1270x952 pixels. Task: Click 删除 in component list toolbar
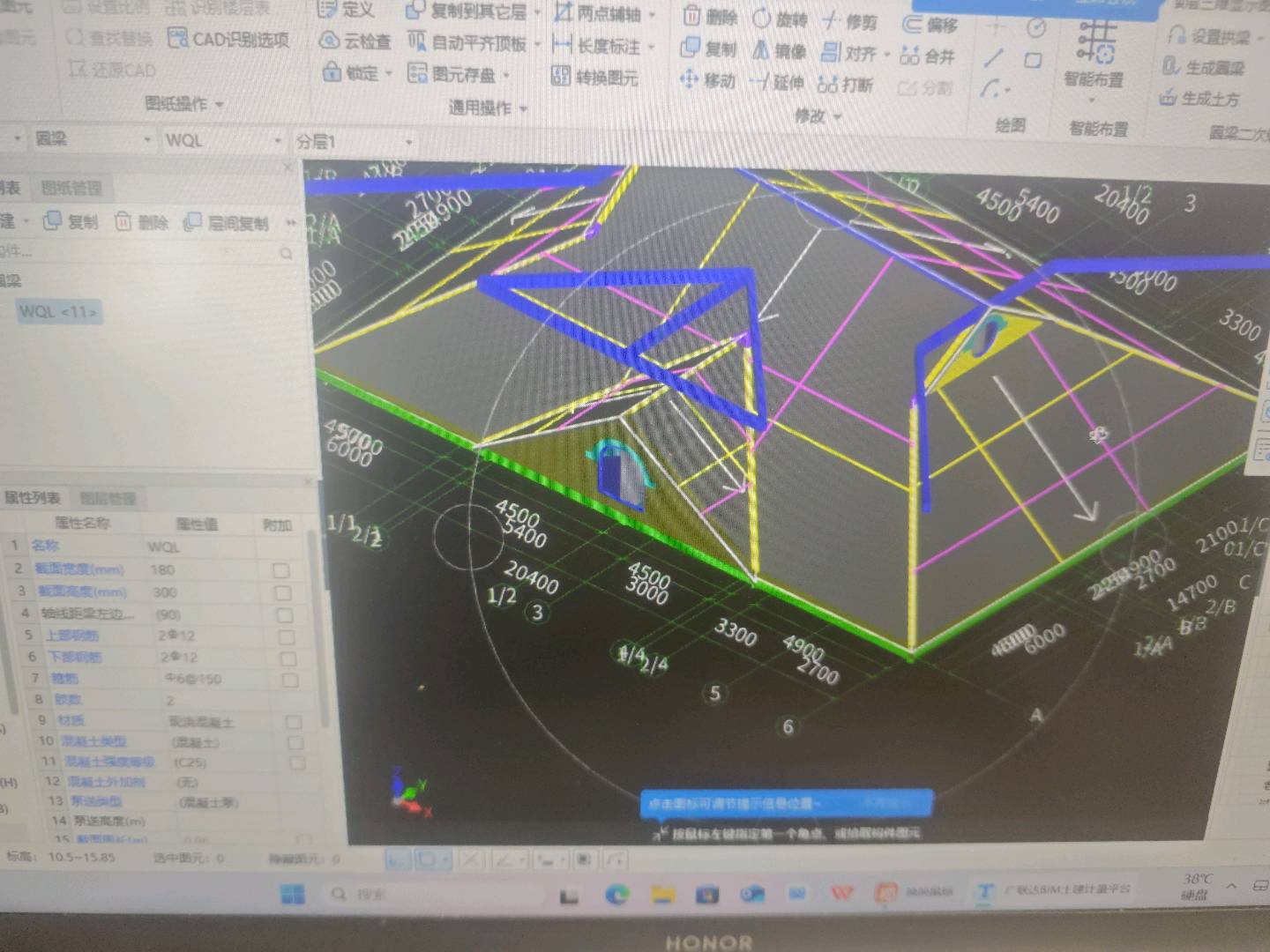coord(141,222)
